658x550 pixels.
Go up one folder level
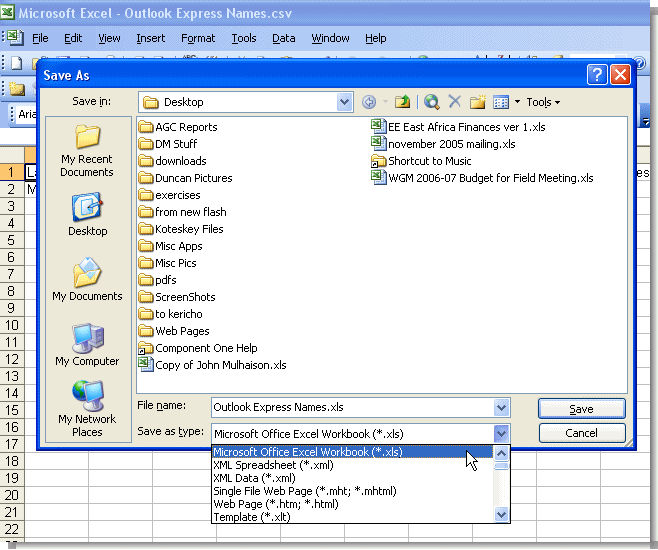coord(402,102)
